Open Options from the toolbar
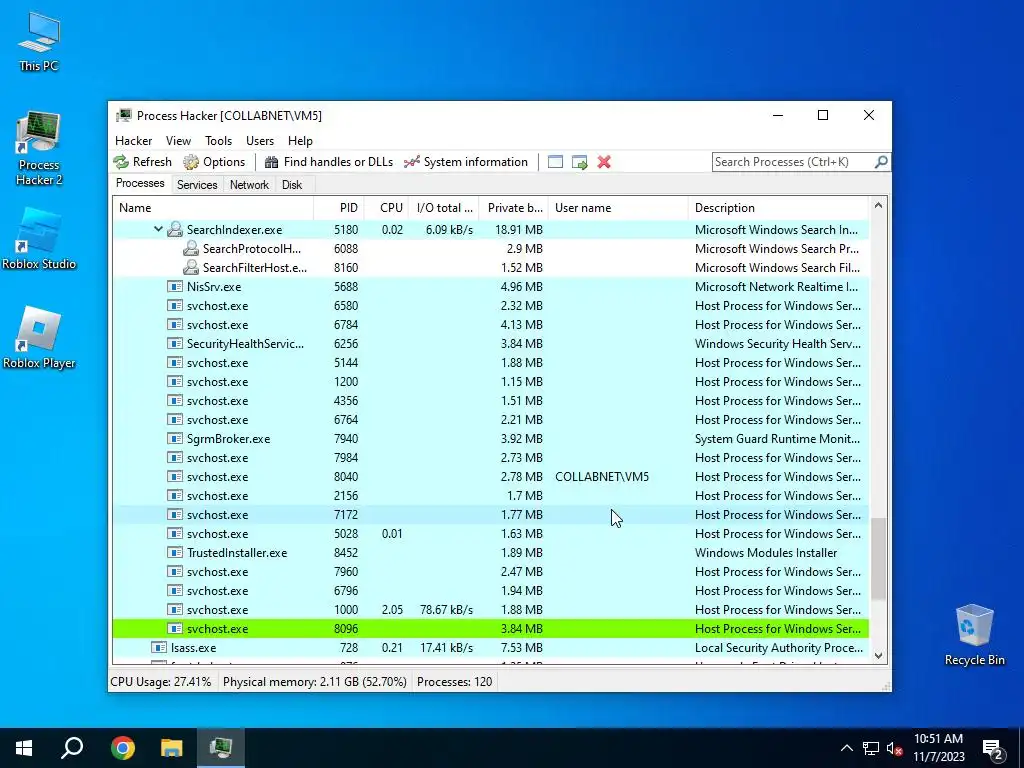1024x768 pixels. click(214, 162)
